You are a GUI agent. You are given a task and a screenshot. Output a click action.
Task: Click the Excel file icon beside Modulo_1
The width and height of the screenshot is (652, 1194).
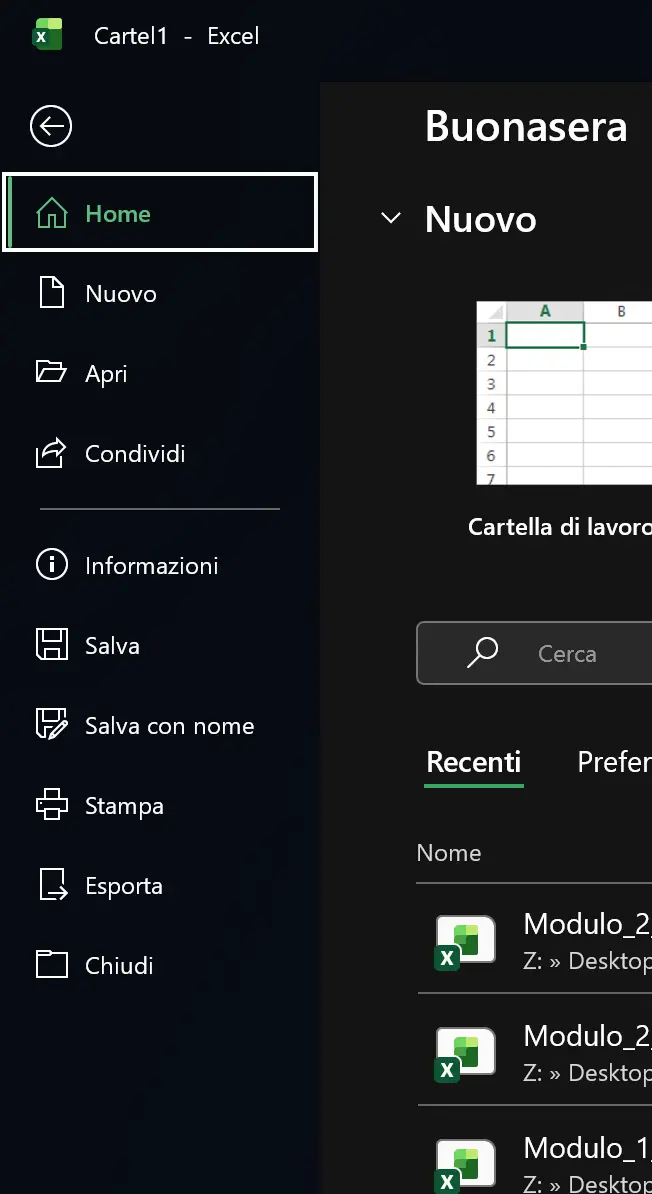pos(464,1163)
